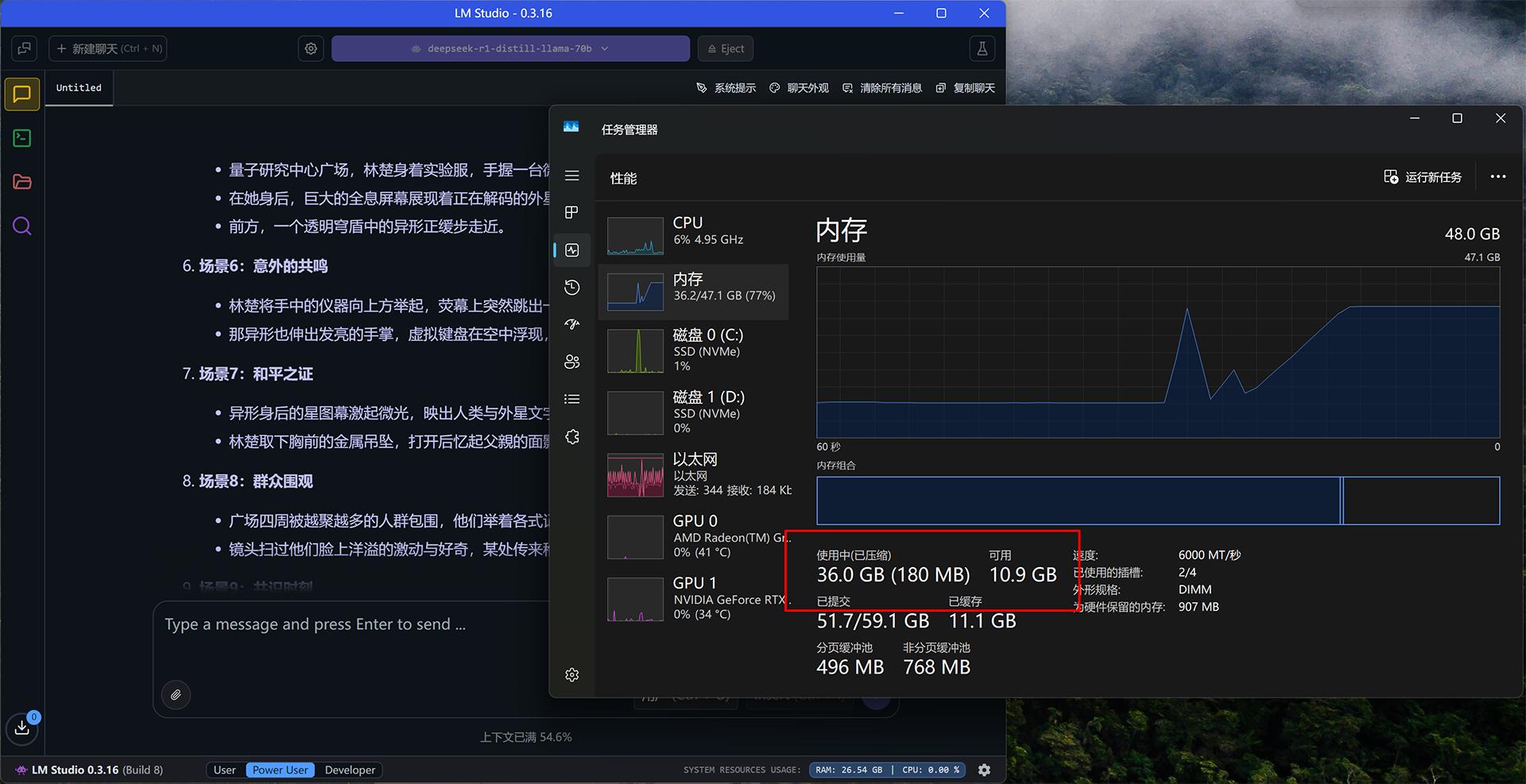Open the deepseek-r1-distill-llama-70b model dropdown
Image resolution: width=1526 pixels, height=784 pixels.
click(x=510, y=48)
